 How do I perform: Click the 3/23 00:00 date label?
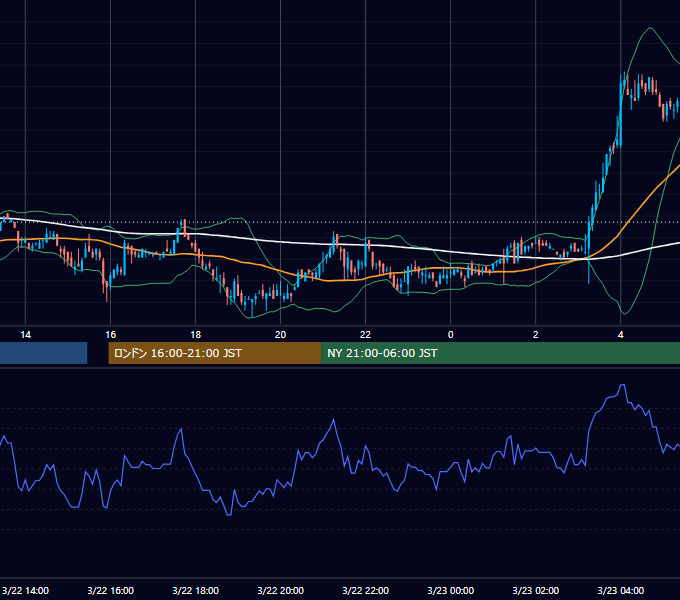tap(451, 590)
